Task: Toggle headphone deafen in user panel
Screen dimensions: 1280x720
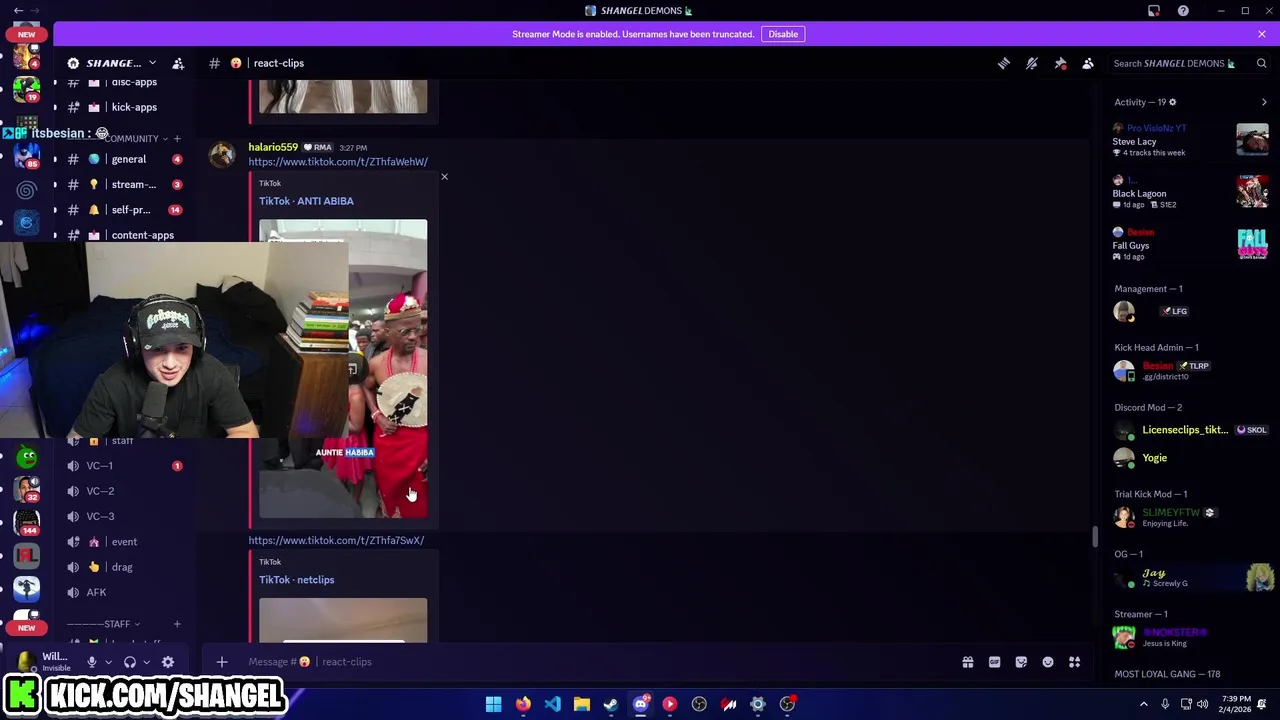Action: click(130, 662)
